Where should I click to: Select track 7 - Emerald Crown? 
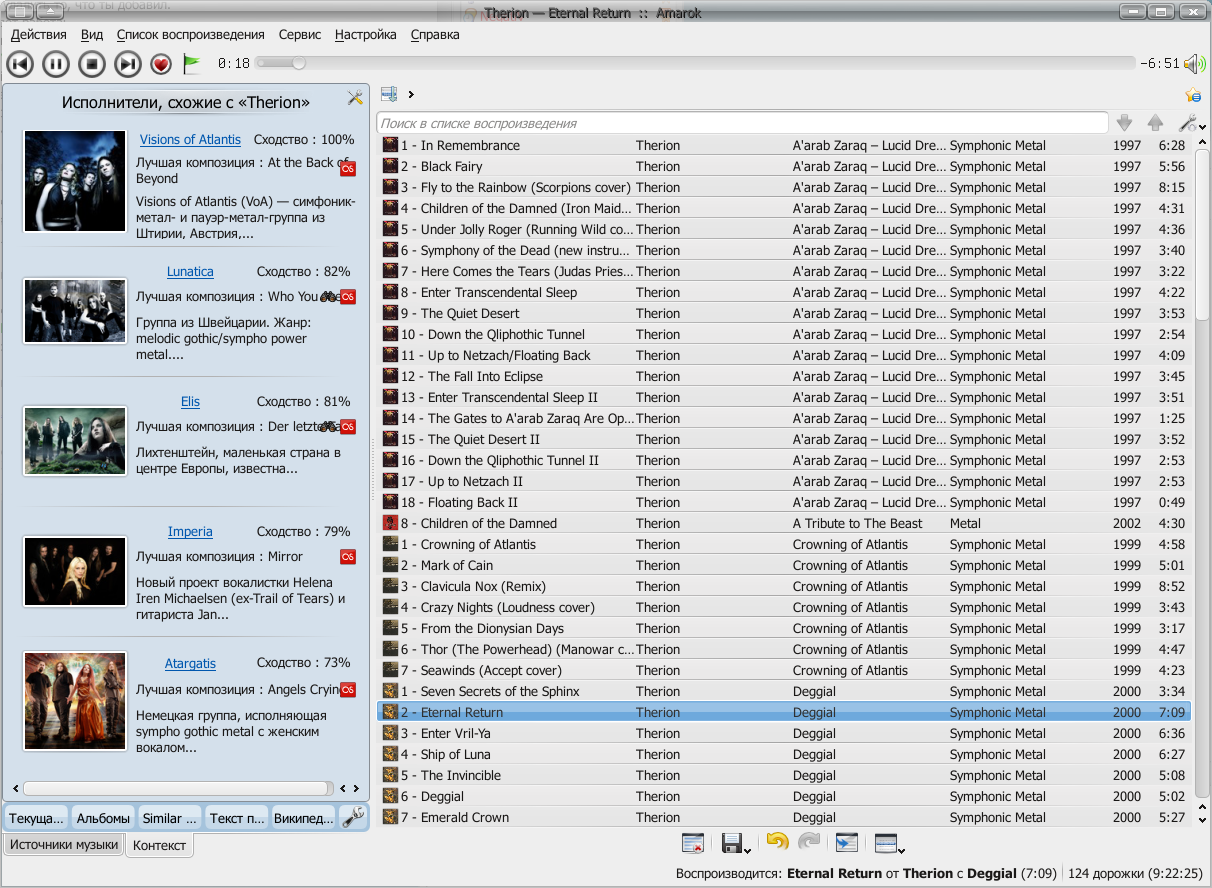(x=785, y=817)
